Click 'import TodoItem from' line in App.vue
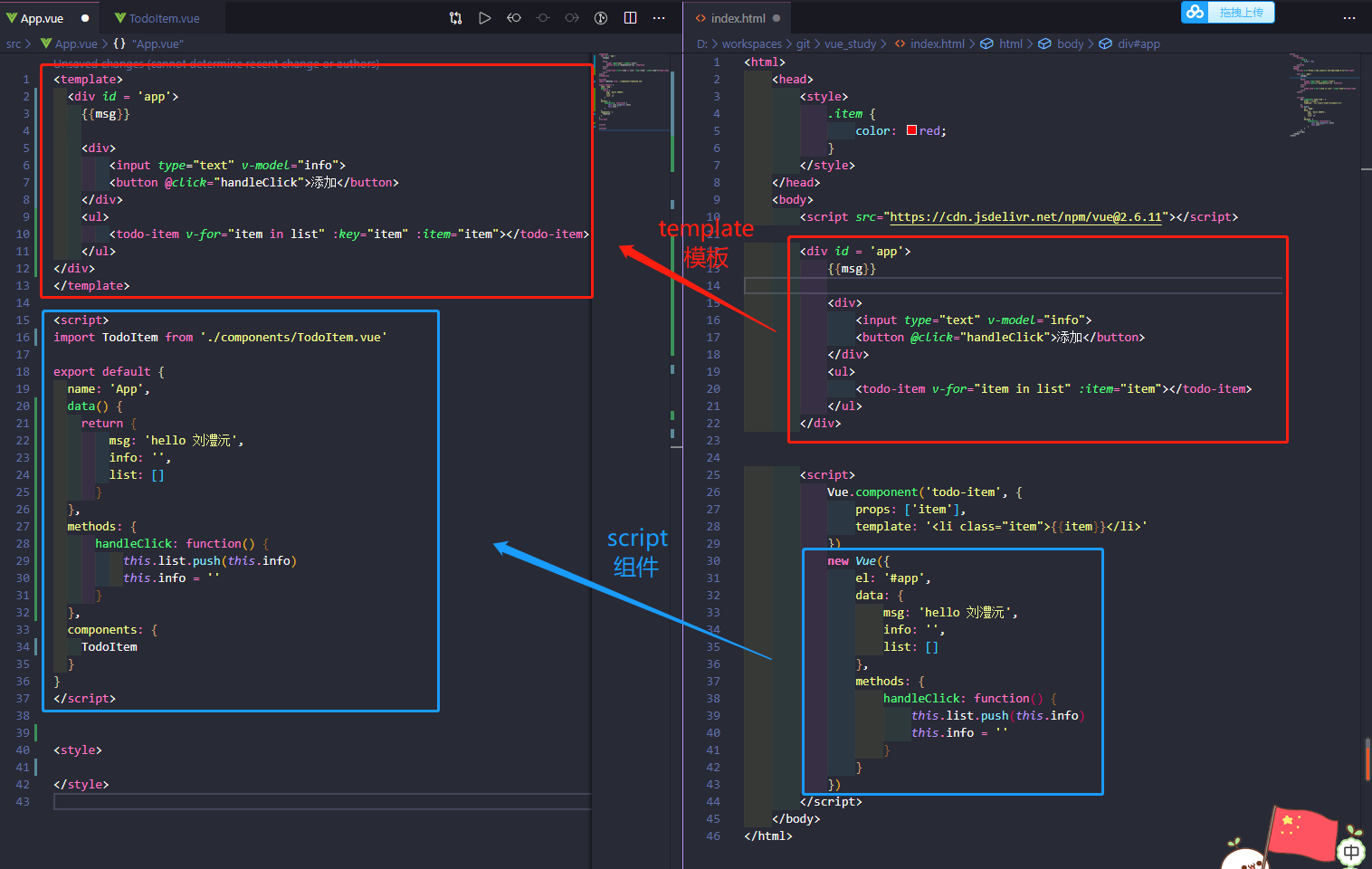 (x=220, y=338)
